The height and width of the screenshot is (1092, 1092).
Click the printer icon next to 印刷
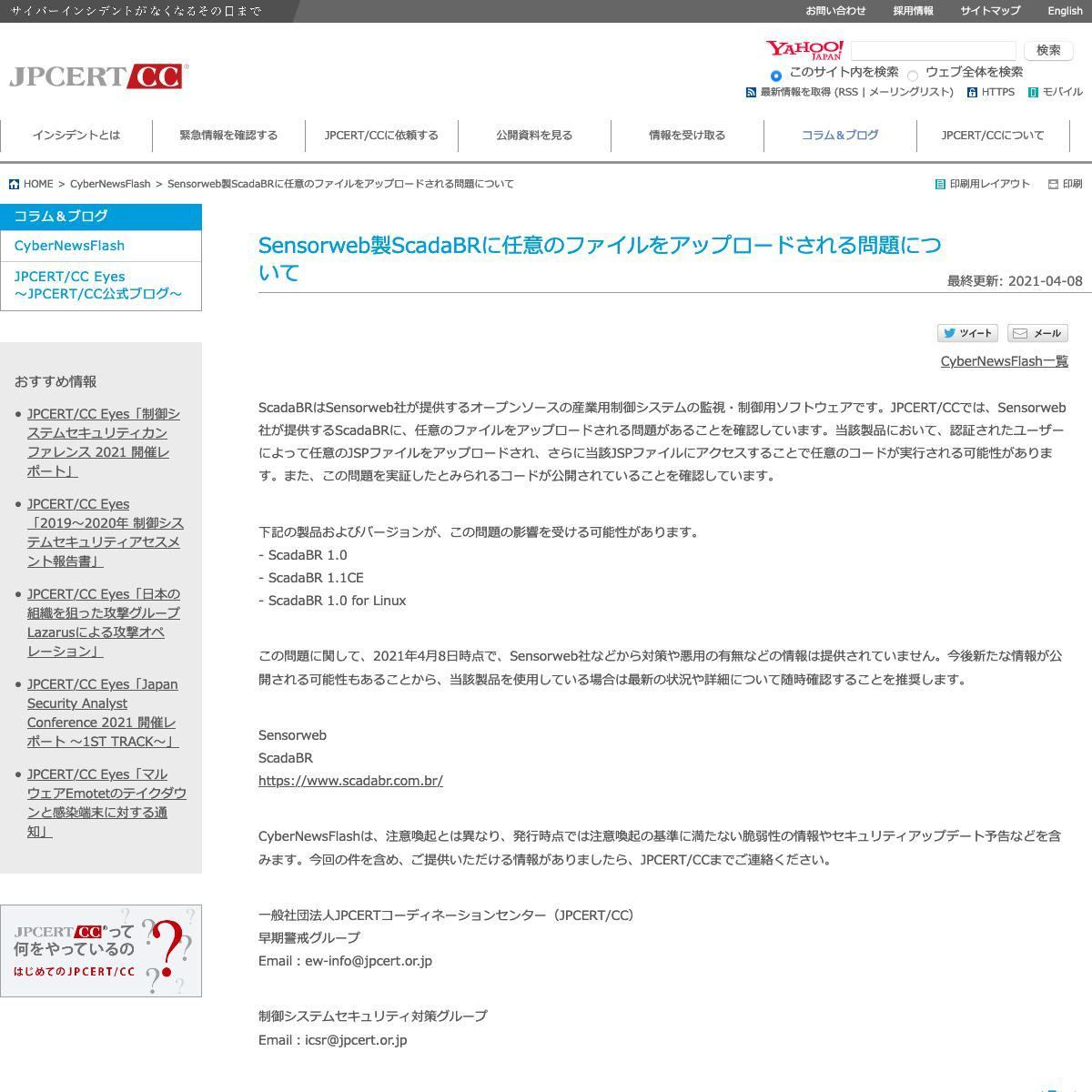click(1053, 184)
